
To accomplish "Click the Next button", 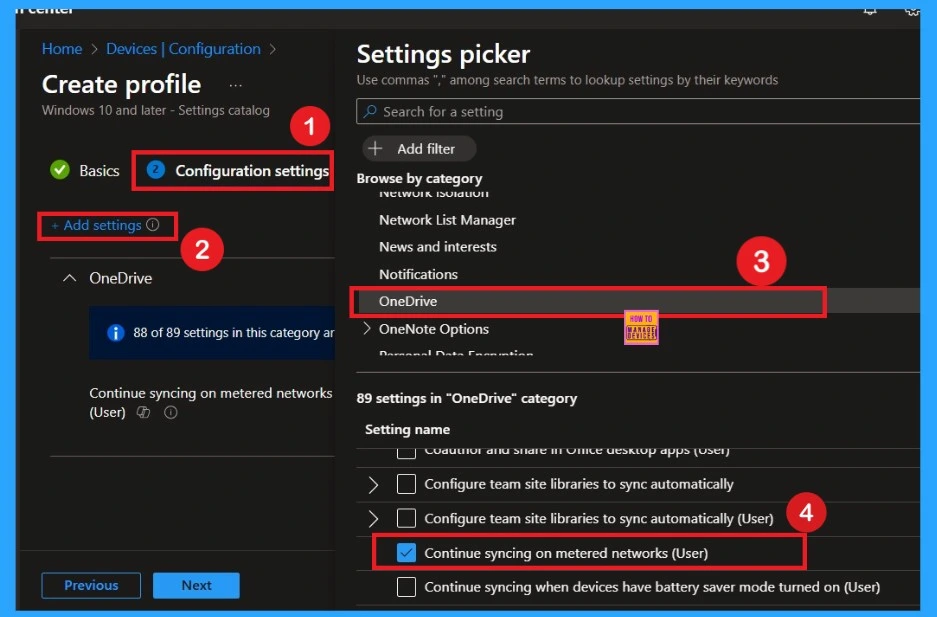I will tap(196, 585).
